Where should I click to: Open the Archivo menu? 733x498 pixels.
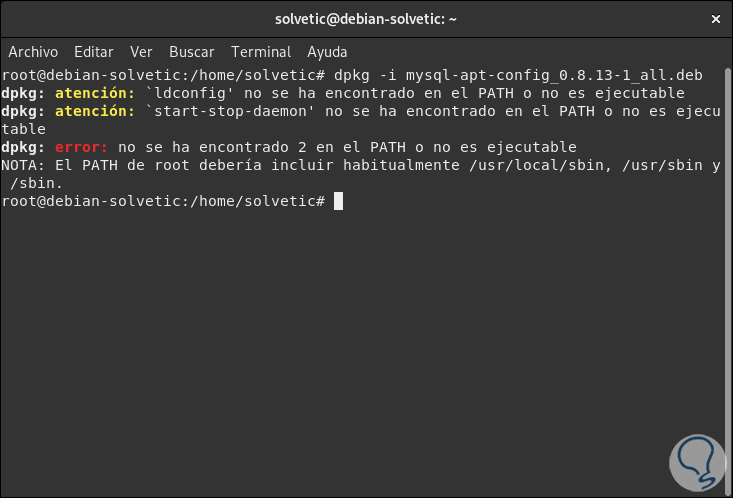[x=33, y=52]
